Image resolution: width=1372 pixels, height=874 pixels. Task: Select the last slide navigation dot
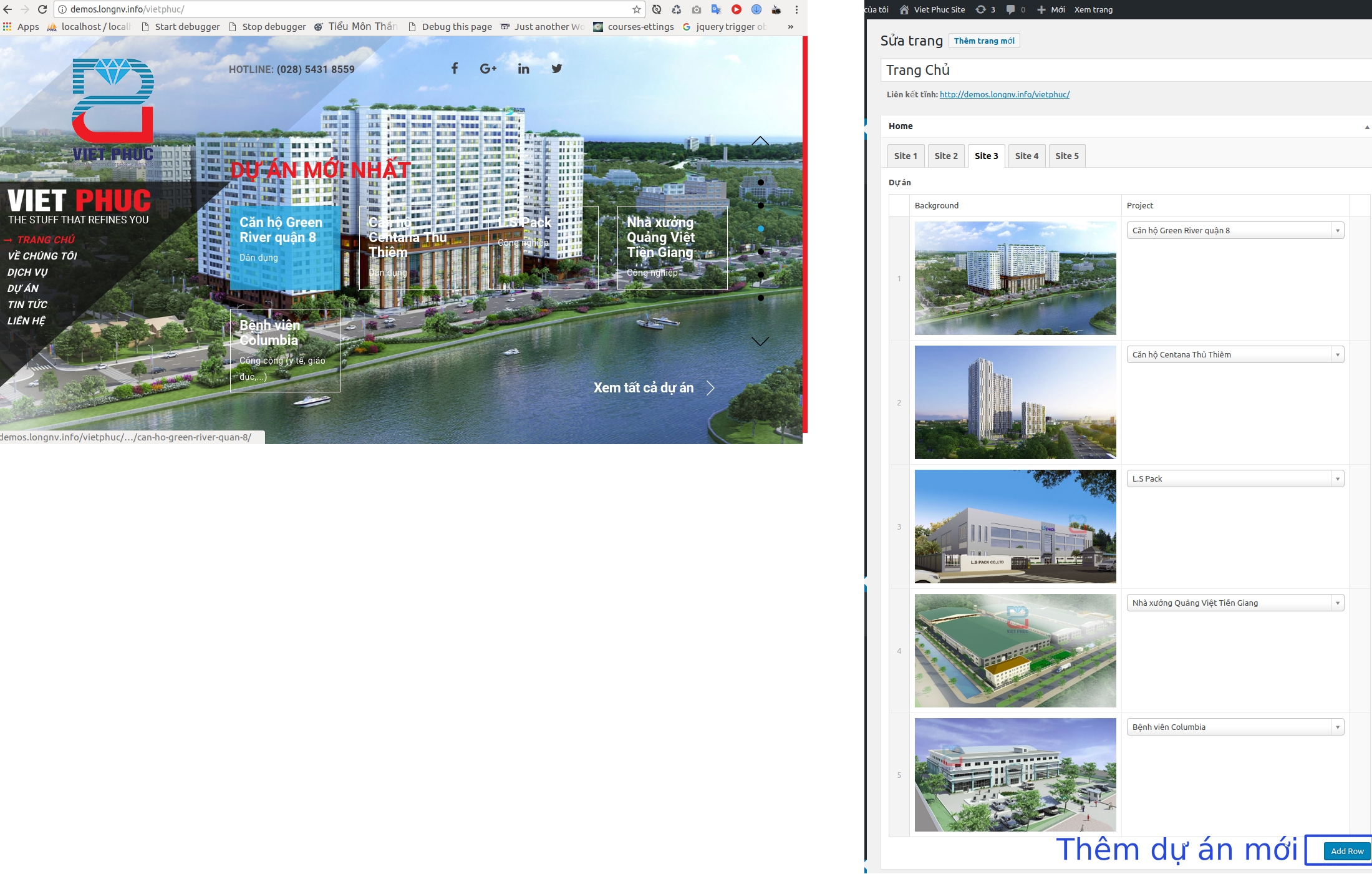tap(761, 298)
